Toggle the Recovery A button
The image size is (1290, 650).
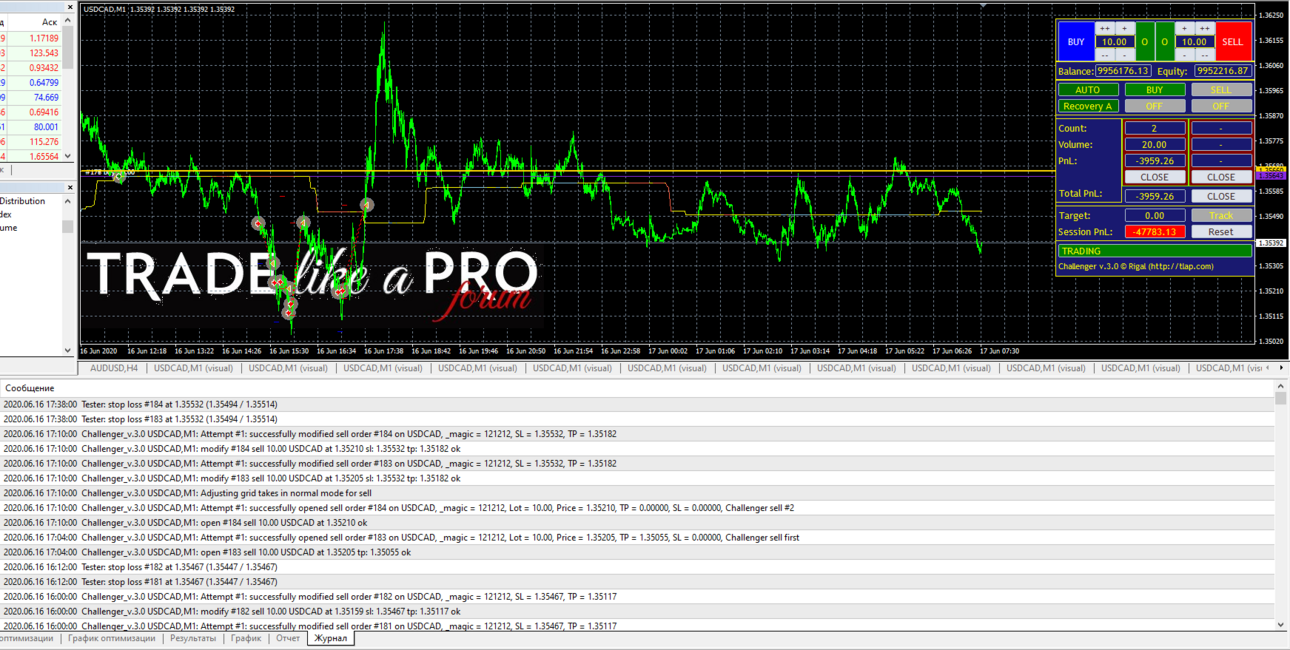tap(1088, 106)
